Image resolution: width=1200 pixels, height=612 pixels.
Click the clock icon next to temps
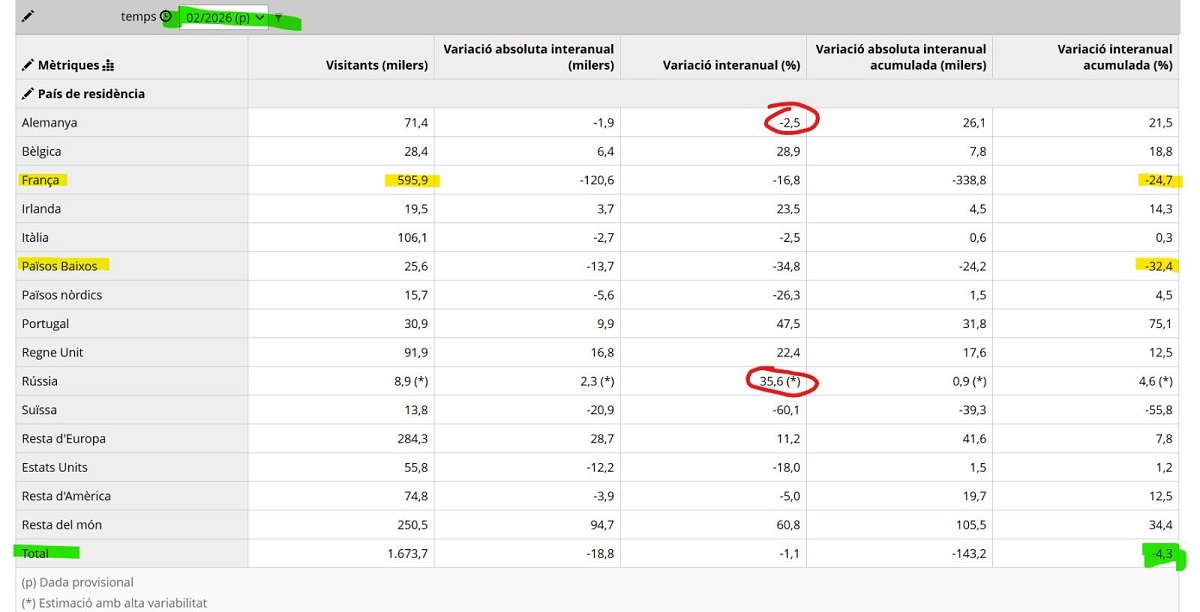point(166,16)
